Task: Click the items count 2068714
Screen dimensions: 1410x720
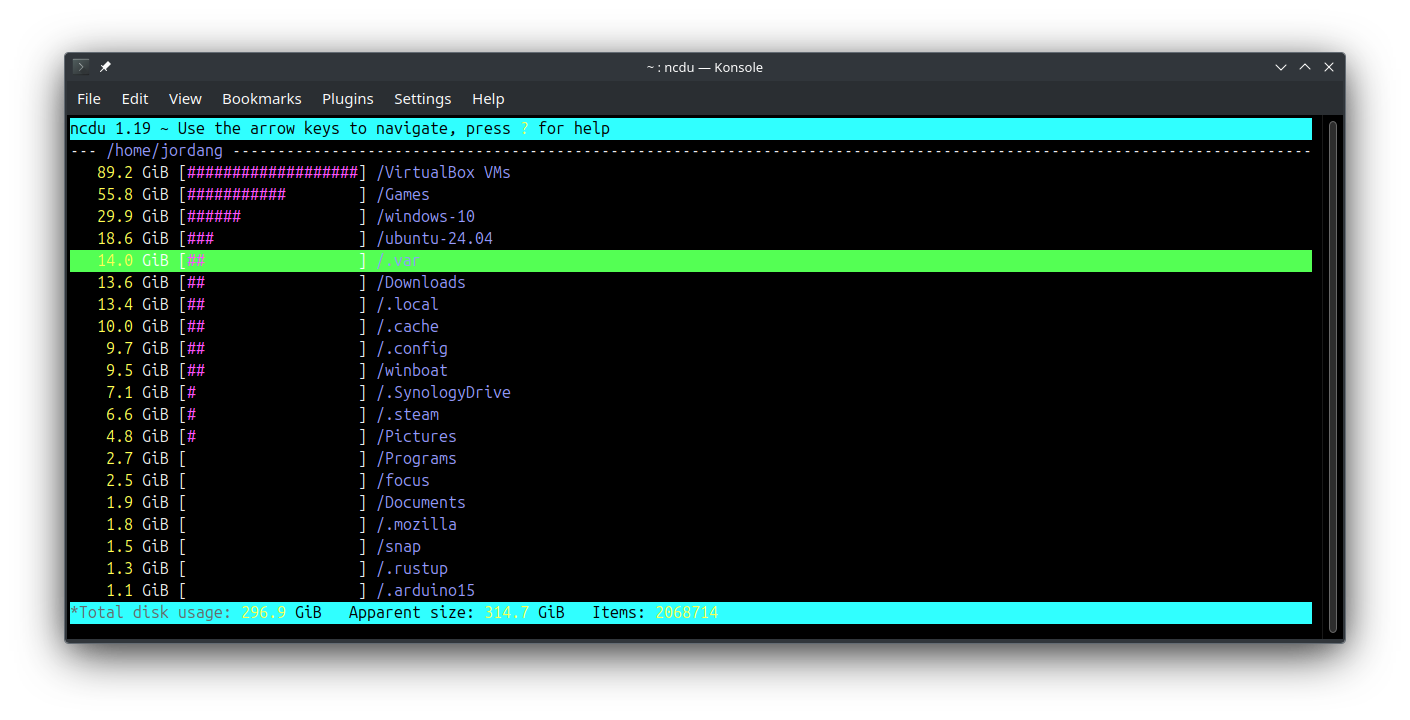Action: pyautogui.click(x=687, y=612)
